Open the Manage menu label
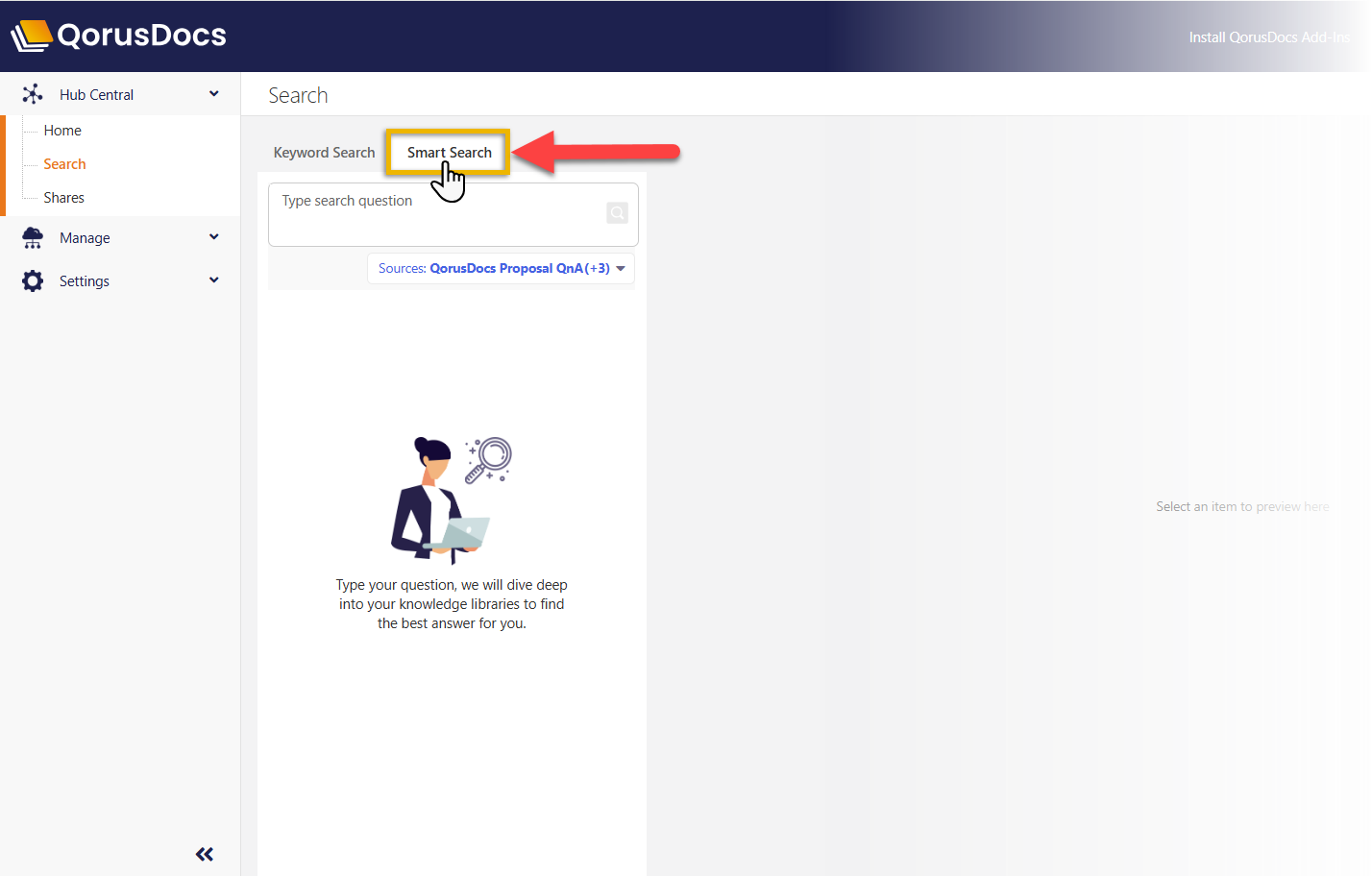1372x876 pixels. pos(85,238)
